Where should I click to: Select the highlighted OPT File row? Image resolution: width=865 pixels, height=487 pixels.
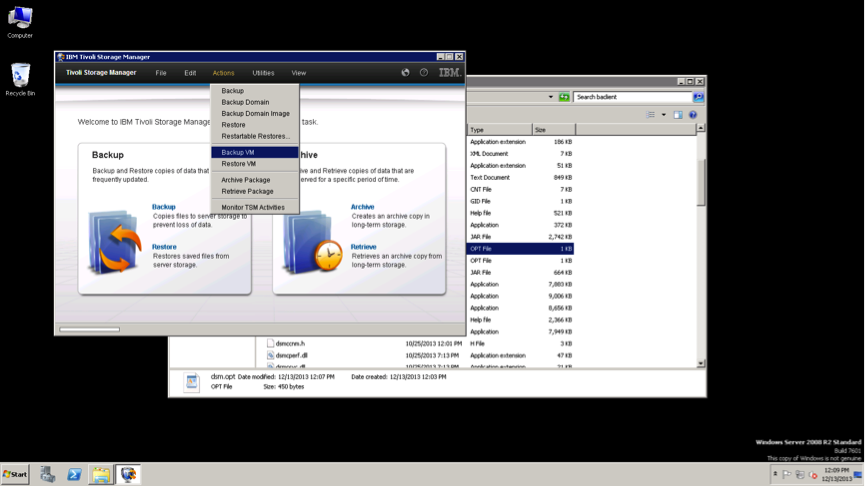click(520, 249)
